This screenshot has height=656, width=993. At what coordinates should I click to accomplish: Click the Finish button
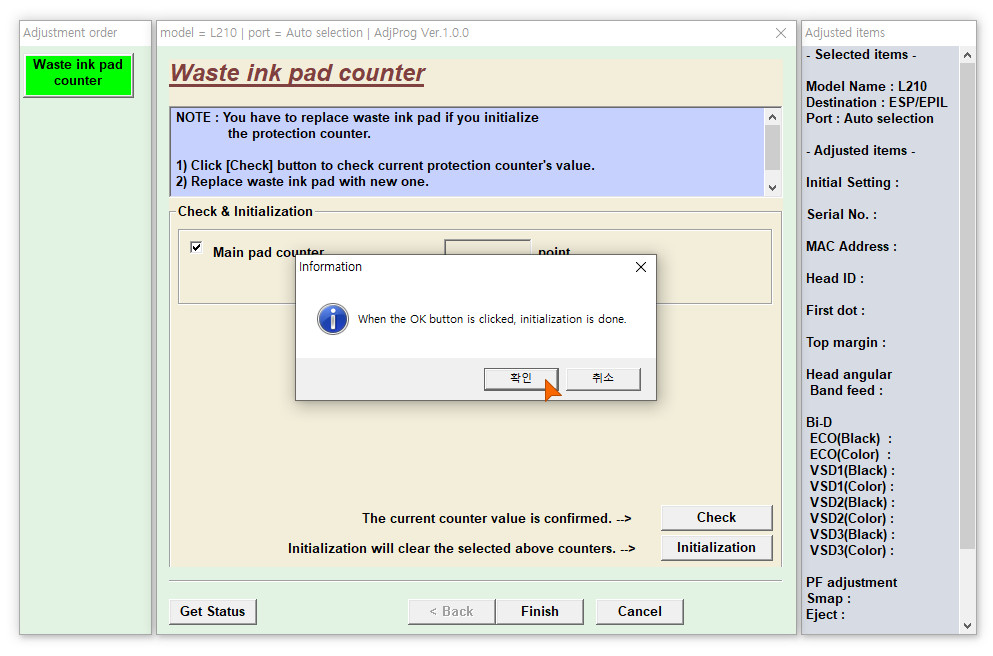[540, 612]
